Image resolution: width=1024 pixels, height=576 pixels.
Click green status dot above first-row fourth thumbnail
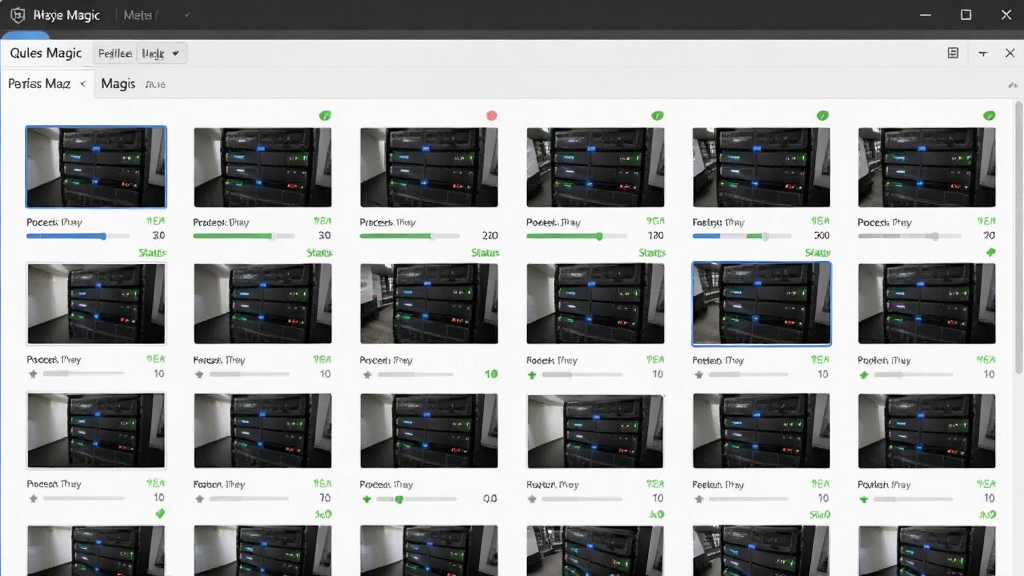pyautogui.click(x=658, y=116)
